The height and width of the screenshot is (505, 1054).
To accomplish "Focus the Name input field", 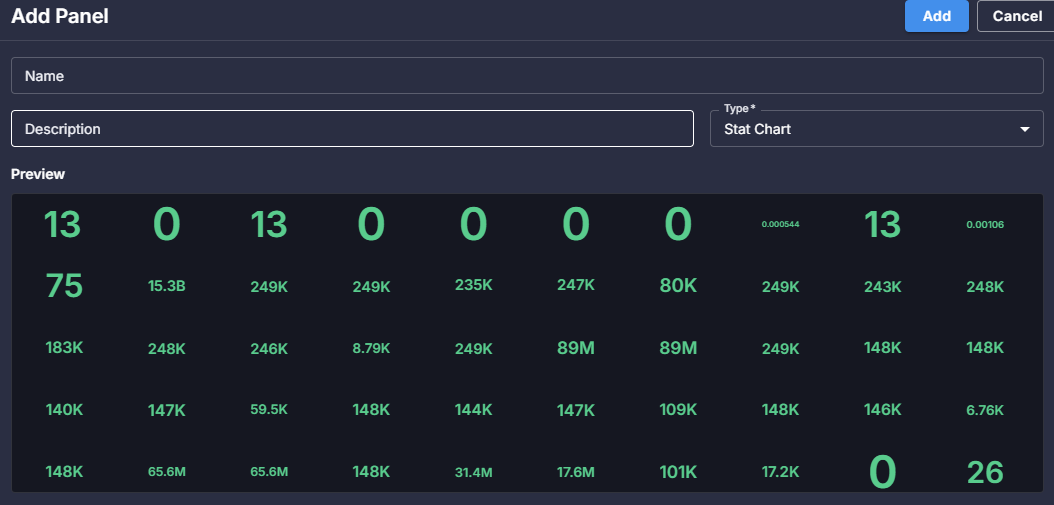I will coord(527,76).
